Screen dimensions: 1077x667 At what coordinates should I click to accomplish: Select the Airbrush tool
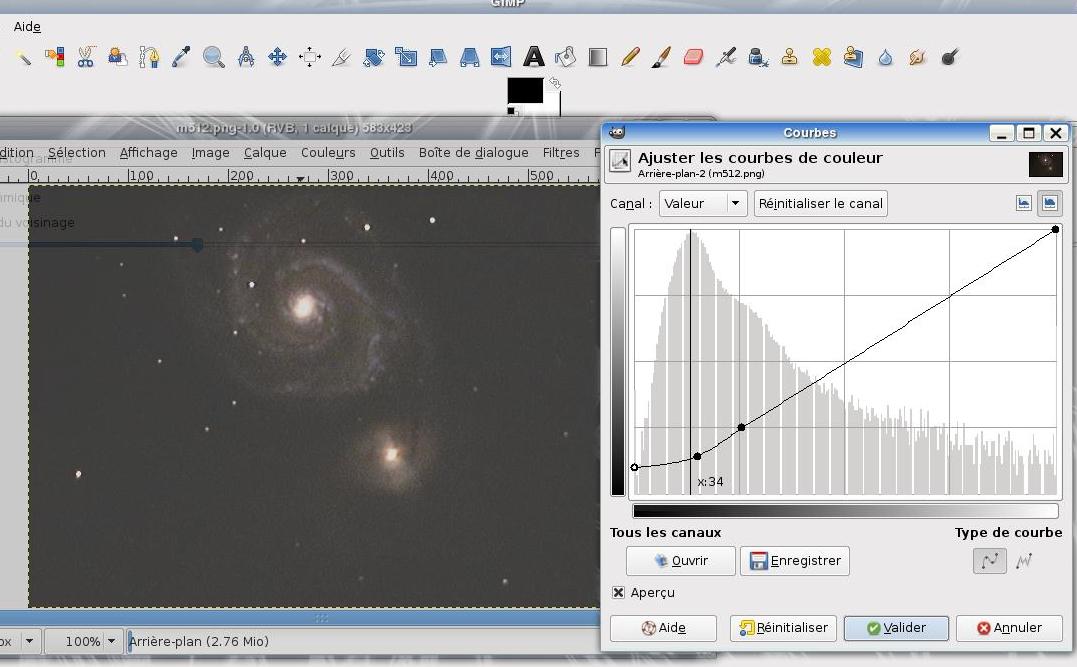point(725,57)
